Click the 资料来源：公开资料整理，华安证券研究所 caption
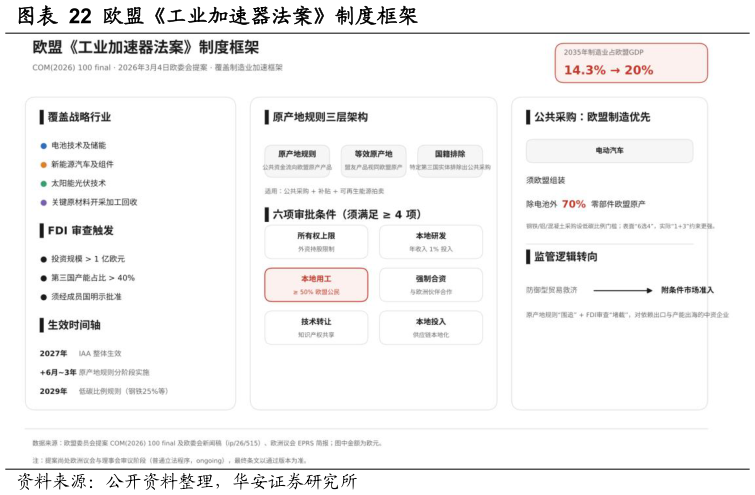This screenshot has width=755, height=495. tap(187, 482)
